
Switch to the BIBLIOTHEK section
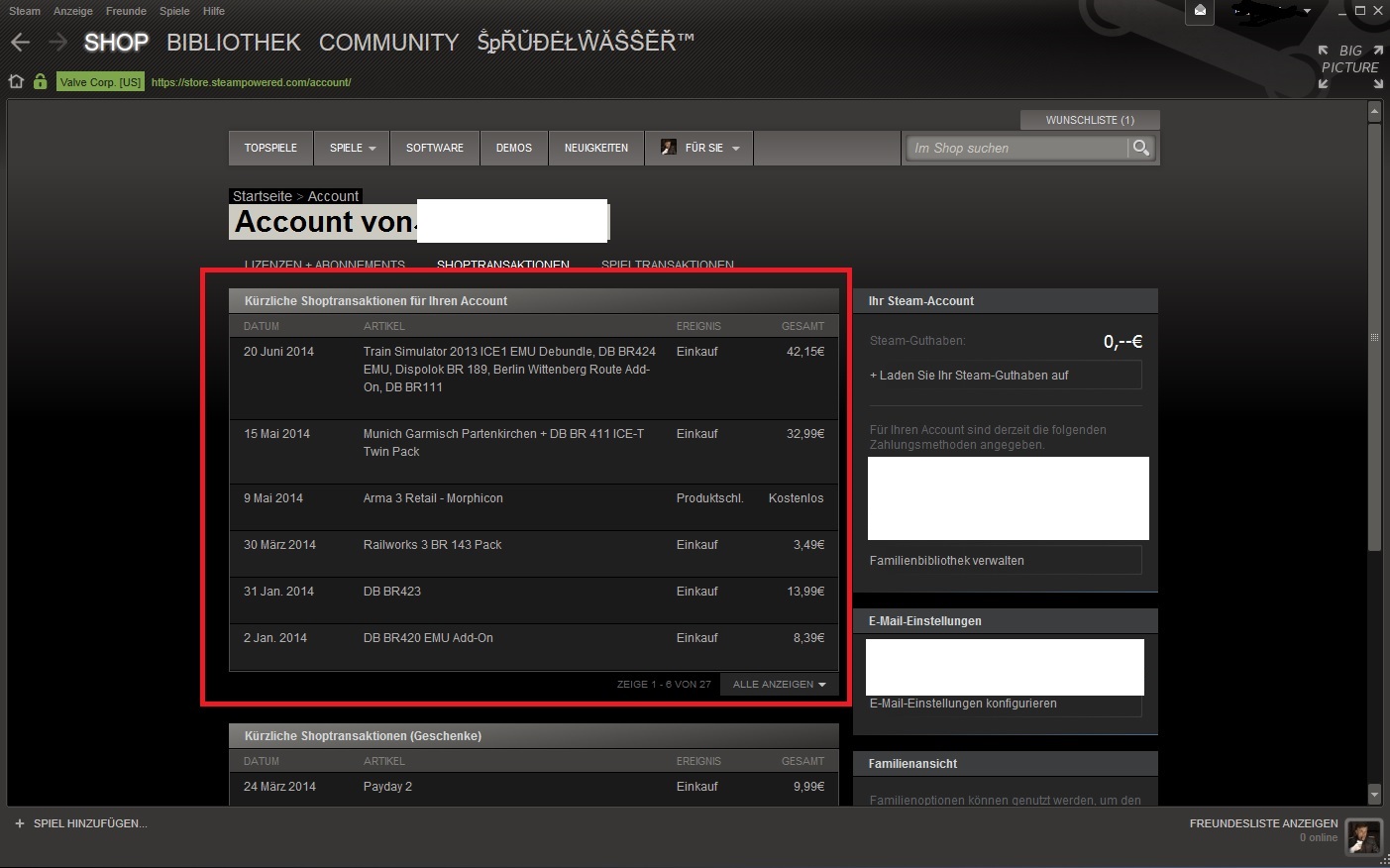234,43
